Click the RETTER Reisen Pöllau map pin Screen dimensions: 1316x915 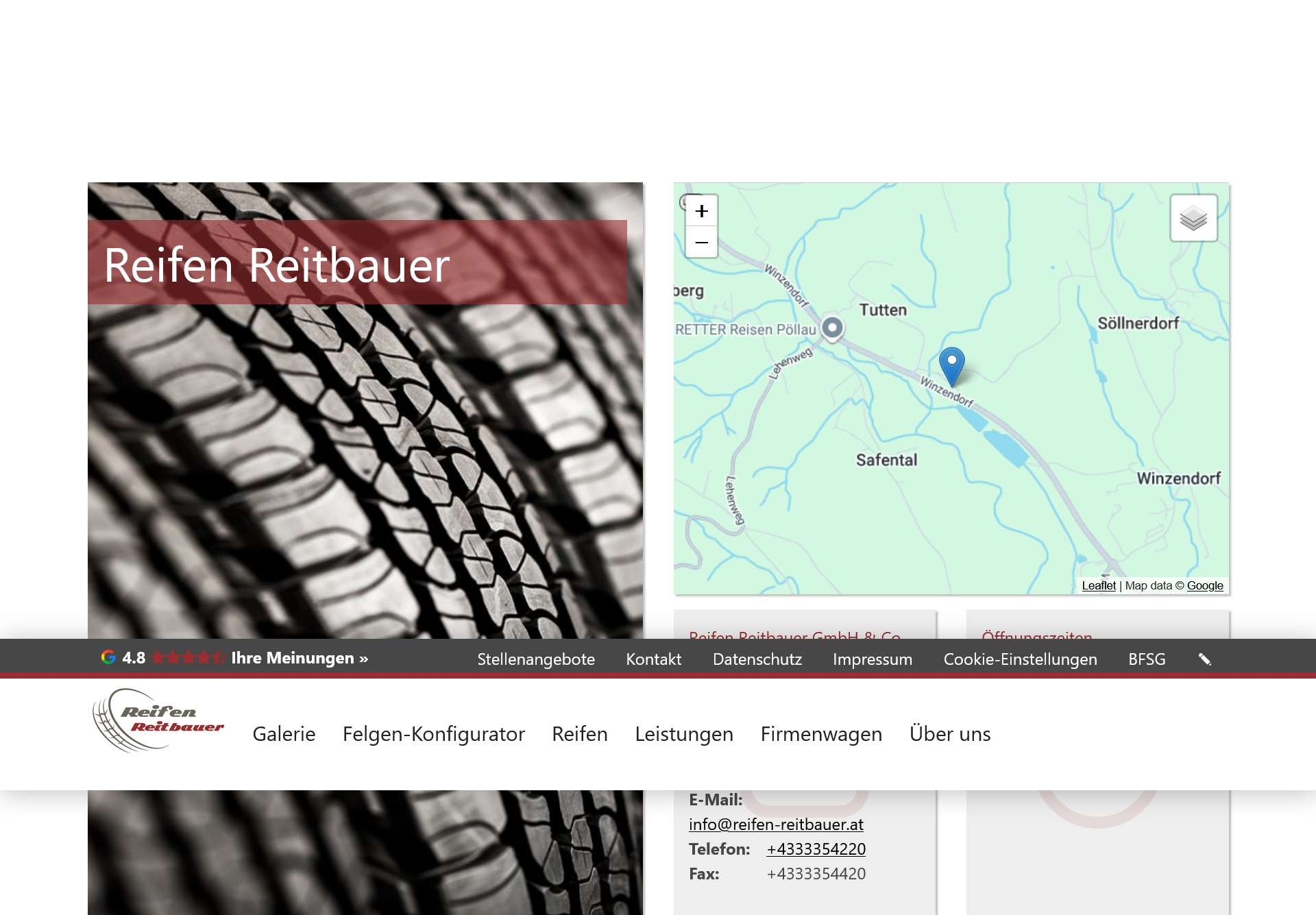click(832, 328)
